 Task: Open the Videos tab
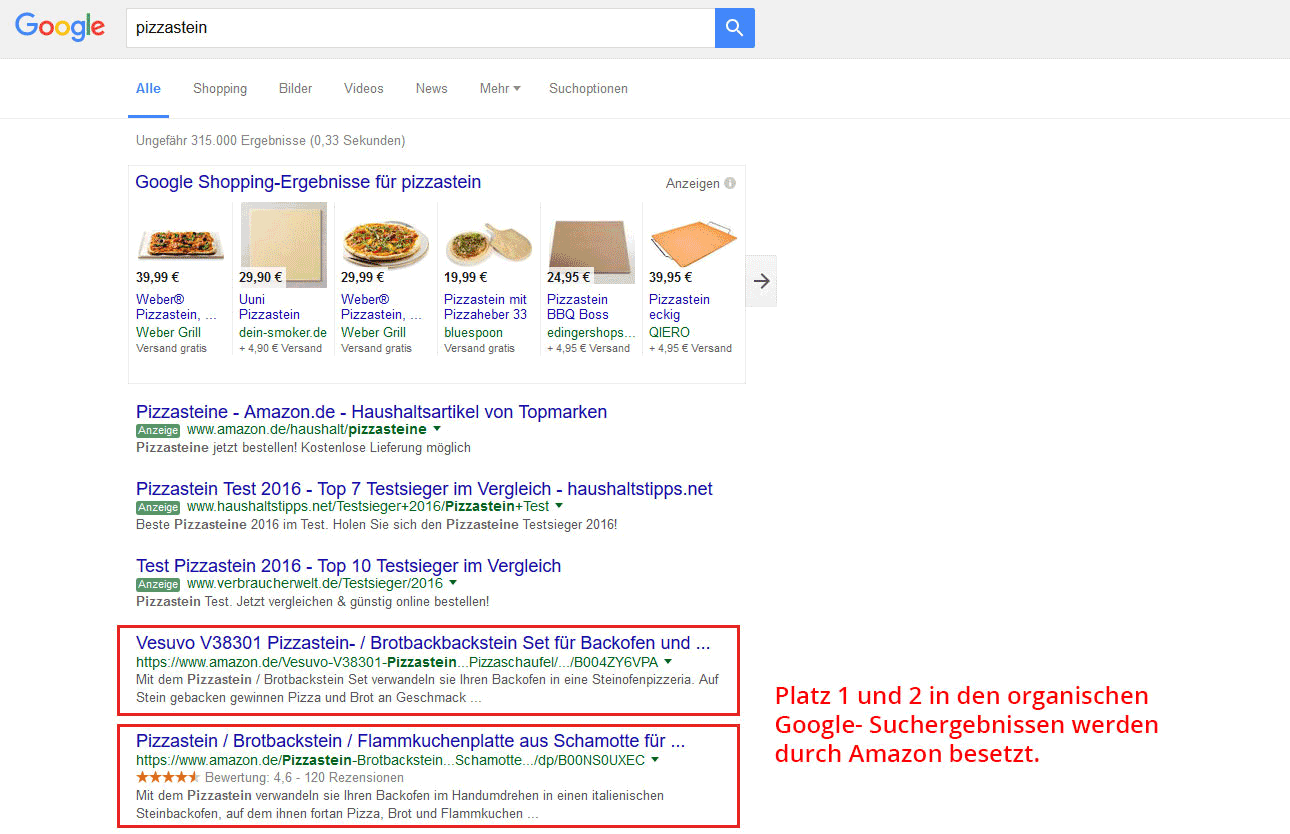tap(364, 88)
